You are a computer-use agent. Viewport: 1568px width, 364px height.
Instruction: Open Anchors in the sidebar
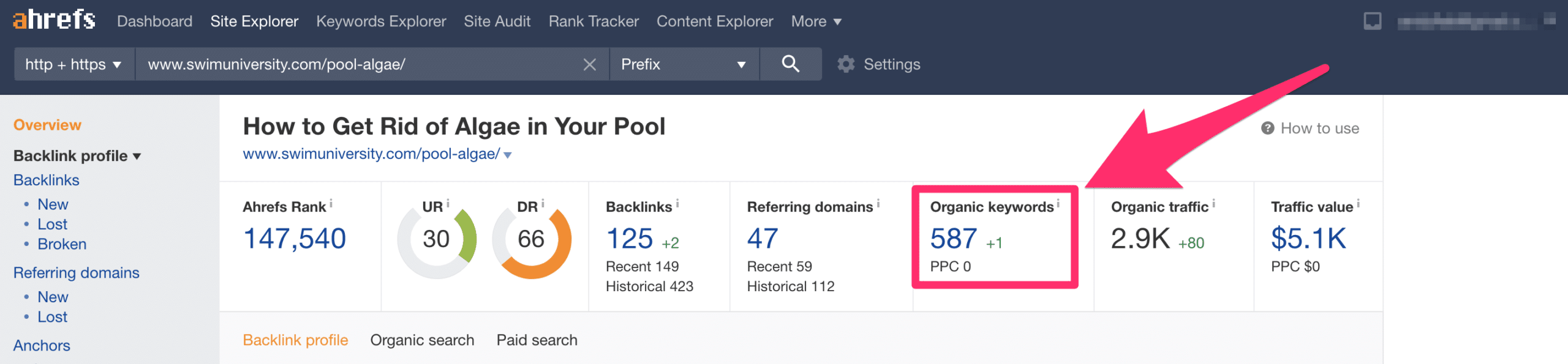(42, 346)
